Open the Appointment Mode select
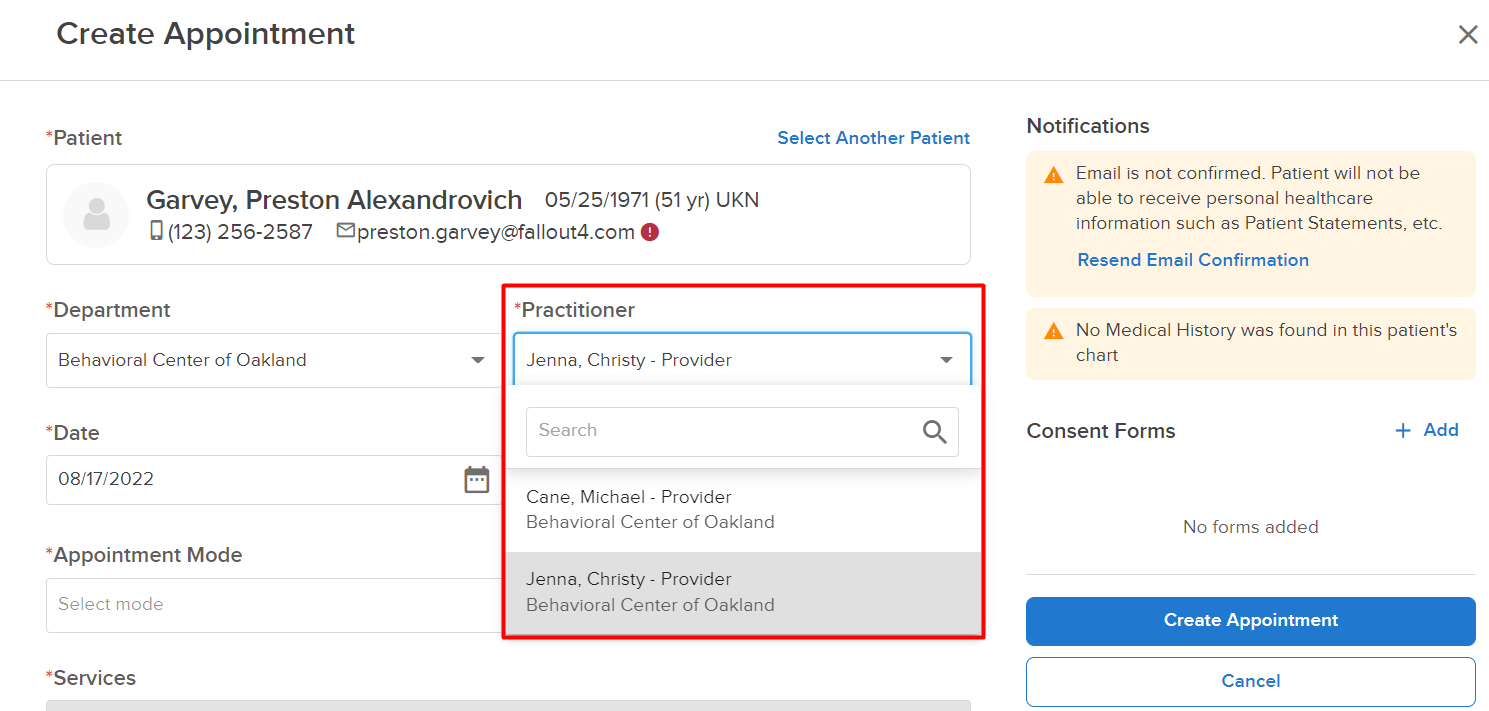 pos(274,605)
